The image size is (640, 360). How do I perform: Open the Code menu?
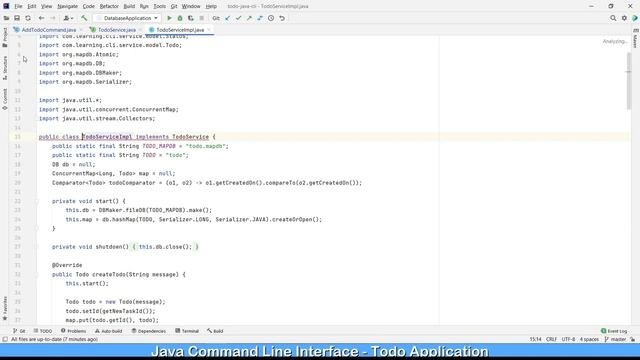click(88, 6)
